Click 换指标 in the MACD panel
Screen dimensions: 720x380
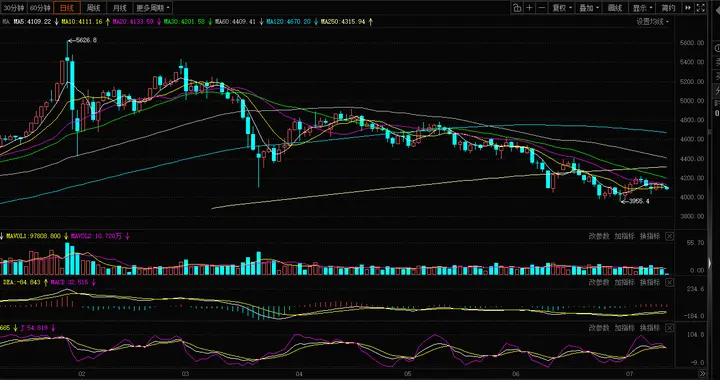tap(650, 282)
